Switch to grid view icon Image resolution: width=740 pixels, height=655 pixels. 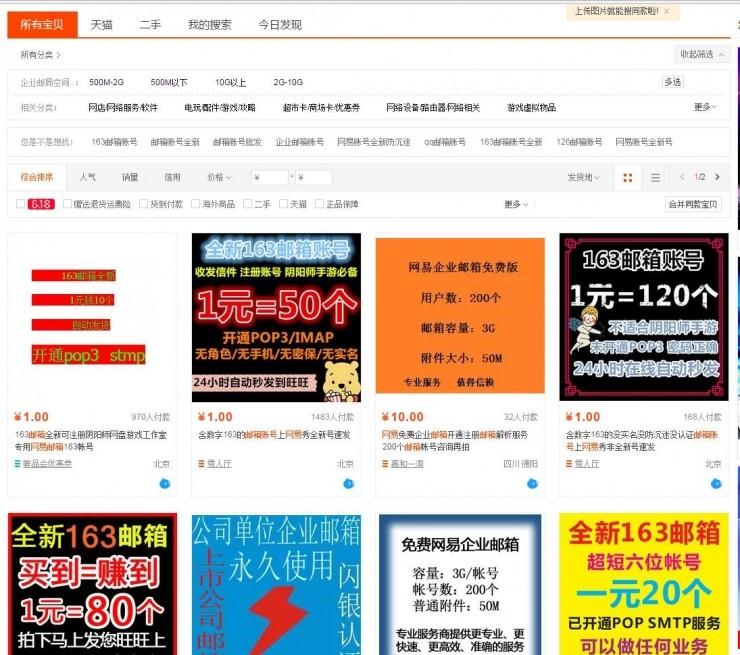(x=628, y=177)
